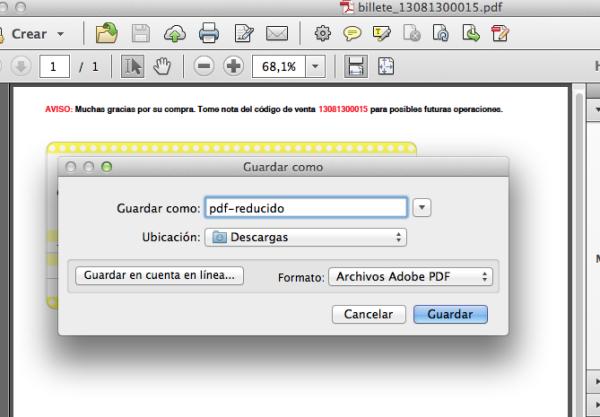The height and width of the screenshot is (417, 600).
Task: Click the Edit text document icon
Action: [x=244, y=33]
